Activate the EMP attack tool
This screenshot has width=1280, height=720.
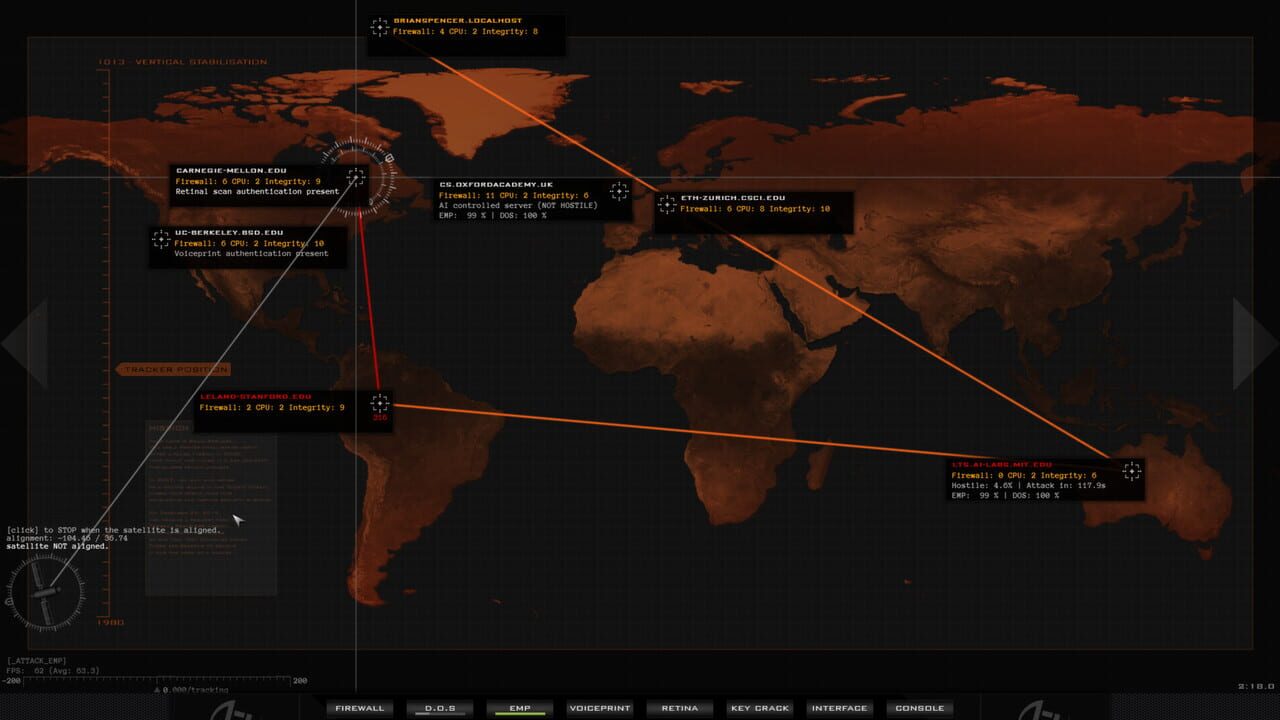(x=520, y=708)
